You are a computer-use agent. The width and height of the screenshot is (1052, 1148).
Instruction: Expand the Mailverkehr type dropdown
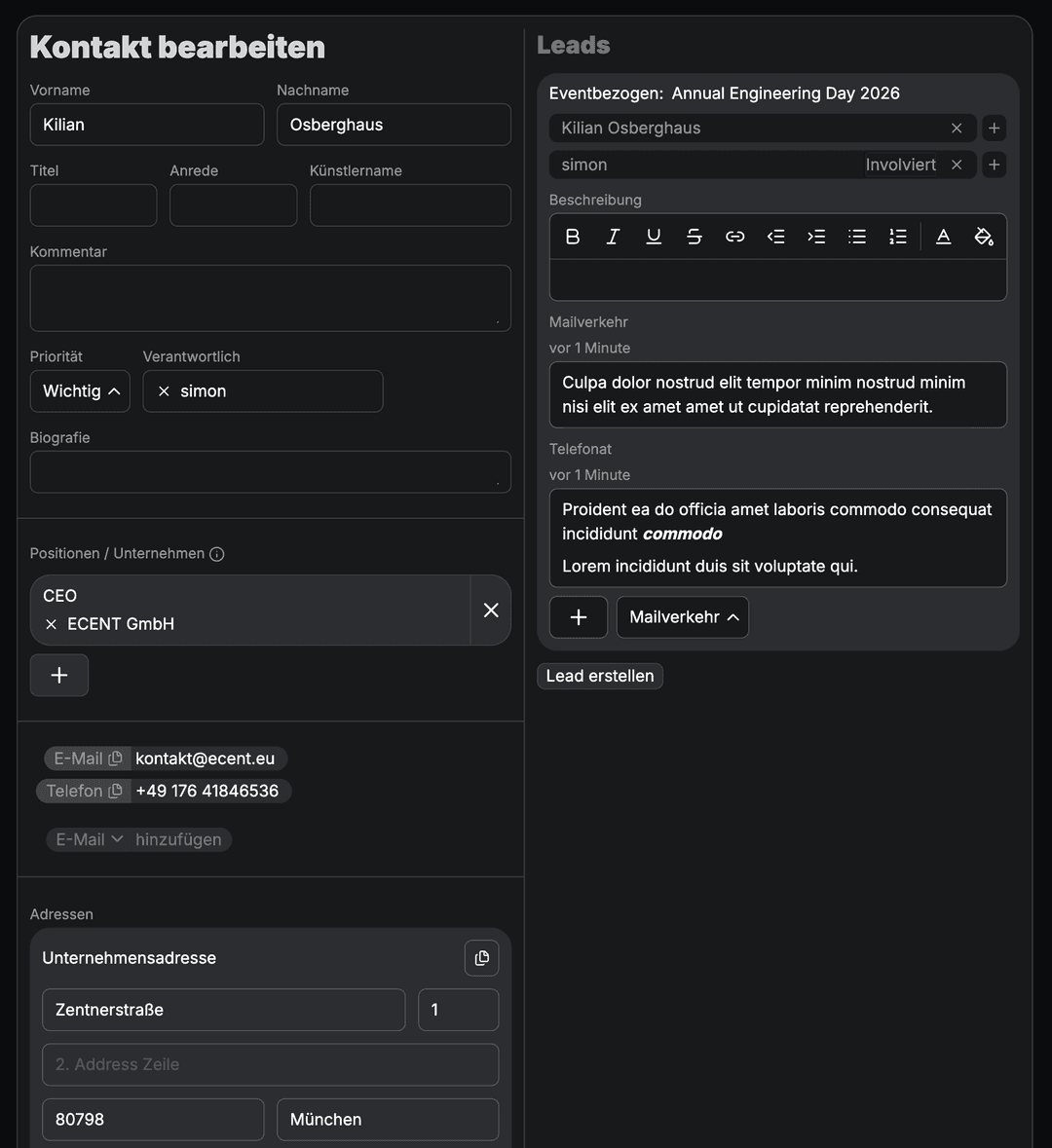683,617
